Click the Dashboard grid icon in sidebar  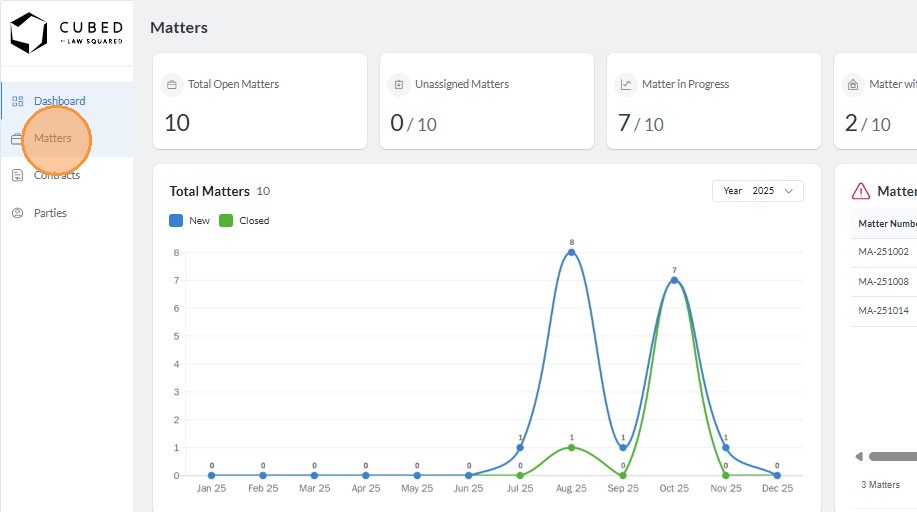coord(18,101)
